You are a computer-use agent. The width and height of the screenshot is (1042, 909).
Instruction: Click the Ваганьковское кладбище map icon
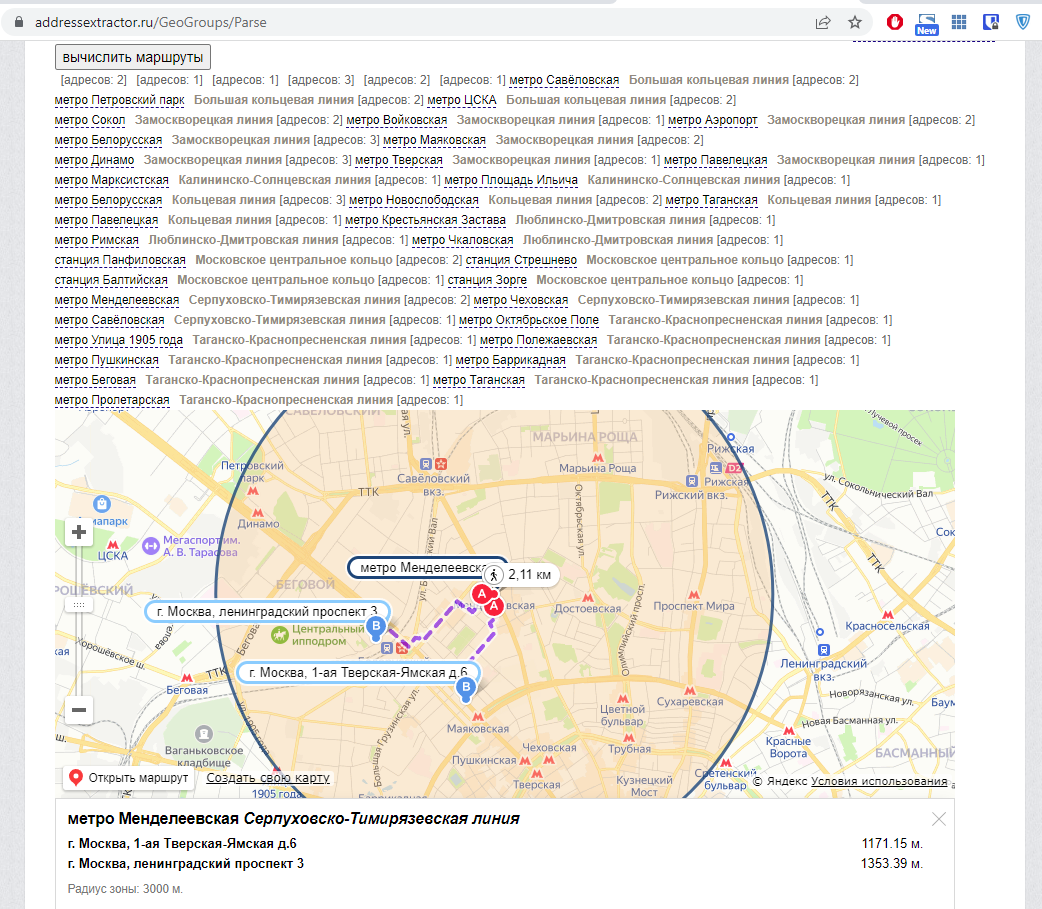[x=204, y=734]
